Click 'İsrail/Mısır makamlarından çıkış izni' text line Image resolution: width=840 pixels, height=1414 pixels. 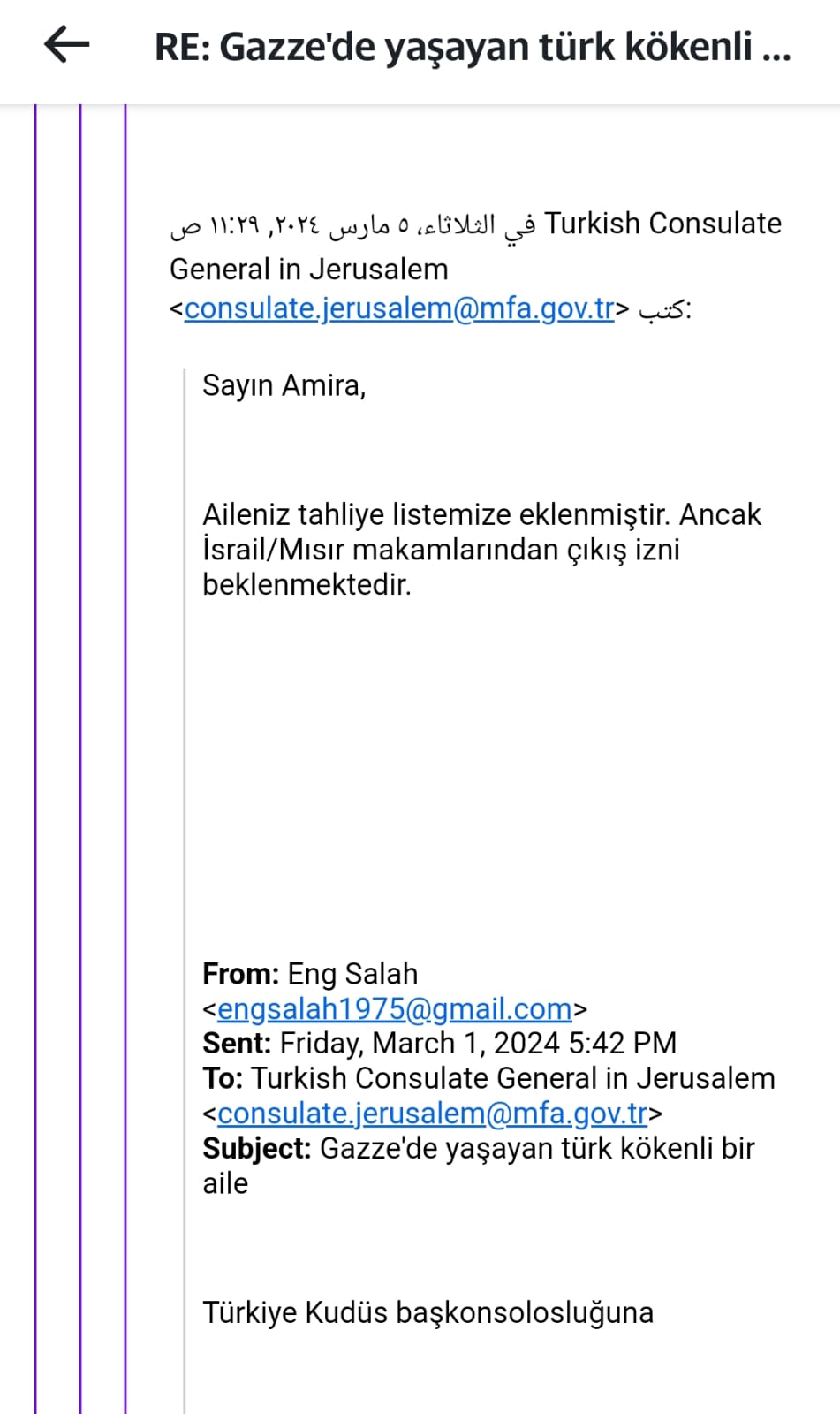(441, 550)
